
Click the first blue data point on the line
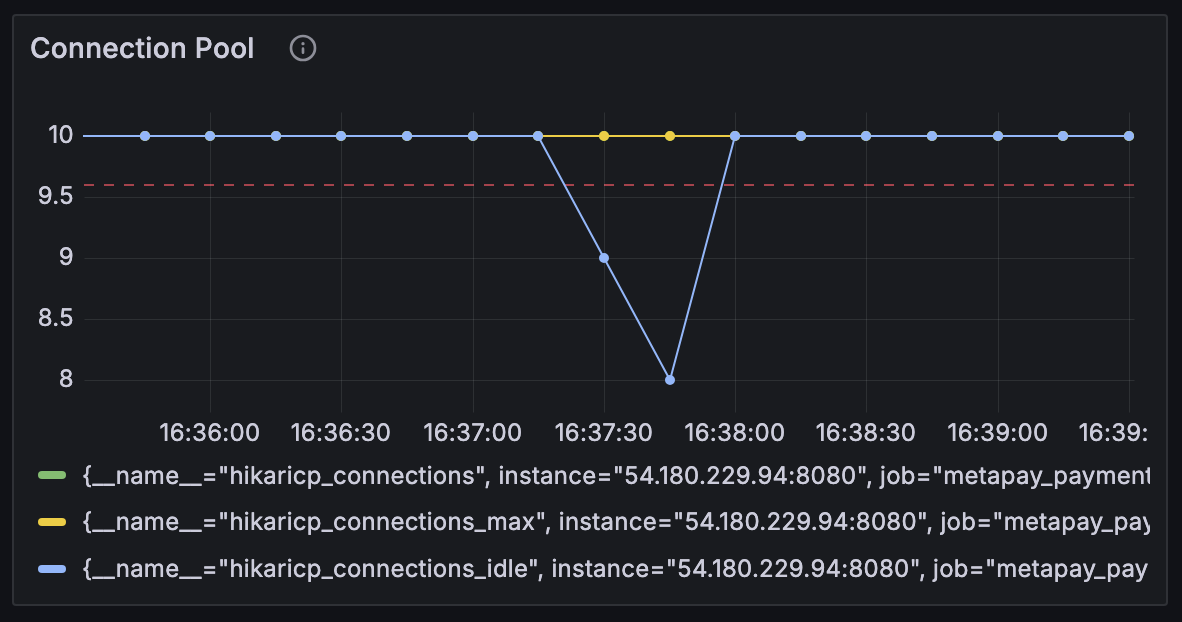coord(144,134)
